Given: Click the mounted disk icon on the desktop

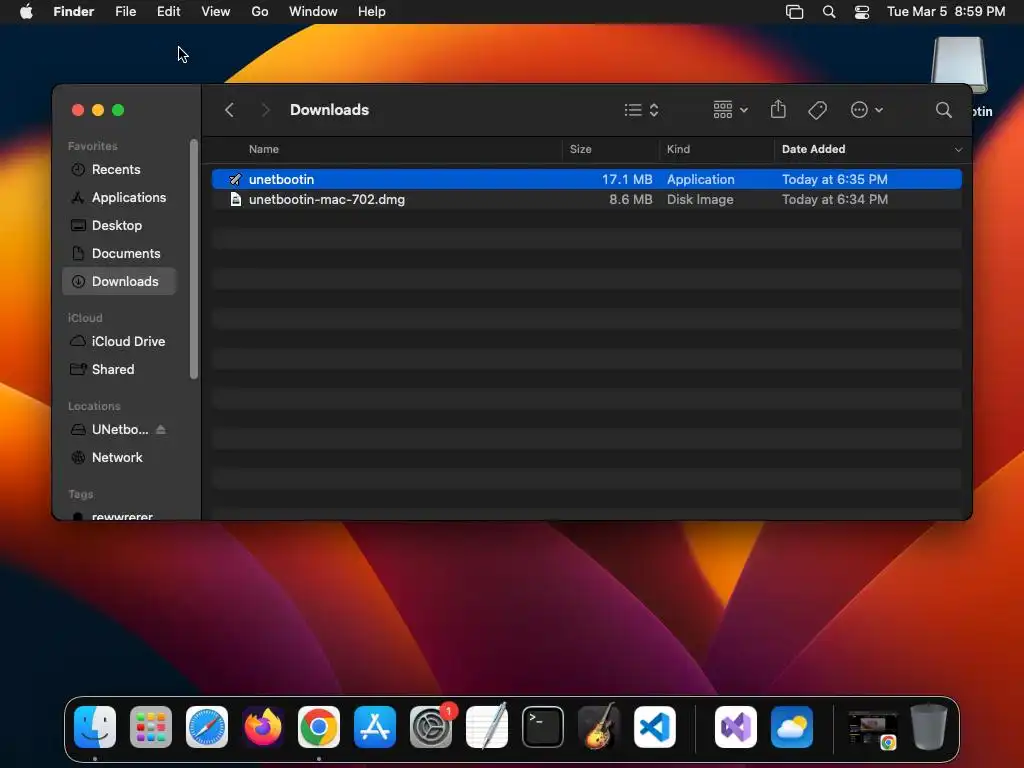Looking at the screenshot, I should point(959,65).
